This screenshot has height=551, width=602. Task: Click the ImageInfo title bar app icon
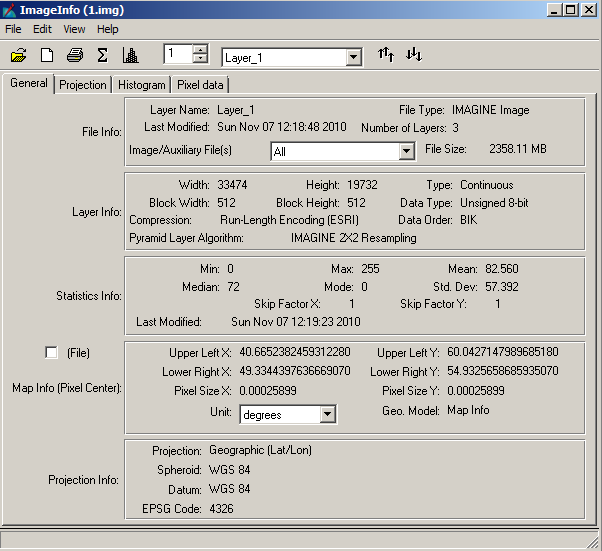10,10
